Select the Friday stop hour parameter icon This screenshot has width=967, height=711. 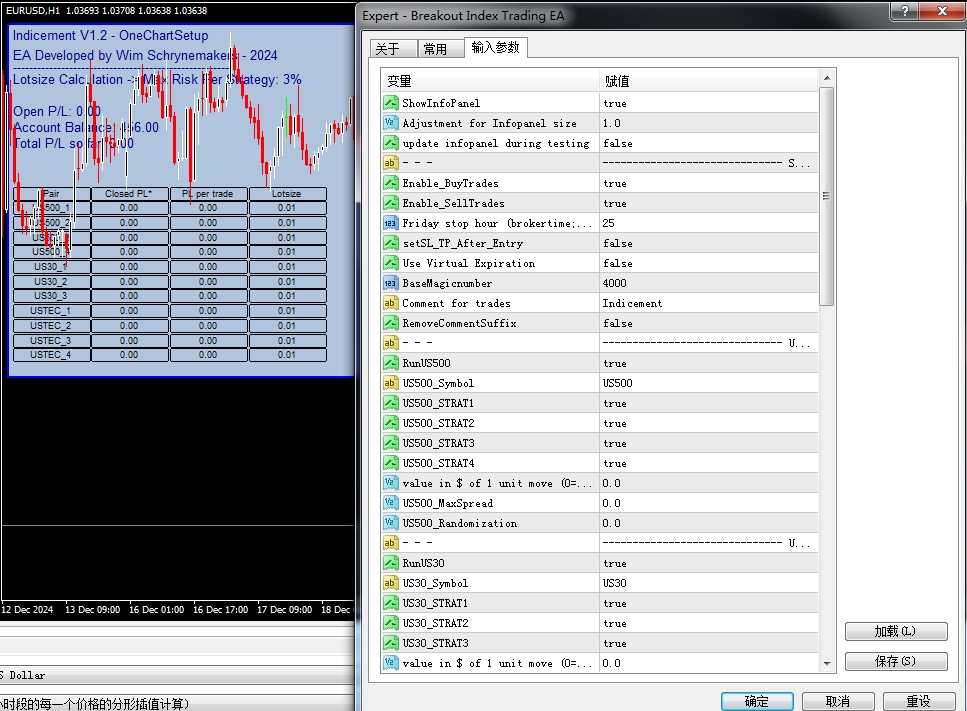[391, 223]
